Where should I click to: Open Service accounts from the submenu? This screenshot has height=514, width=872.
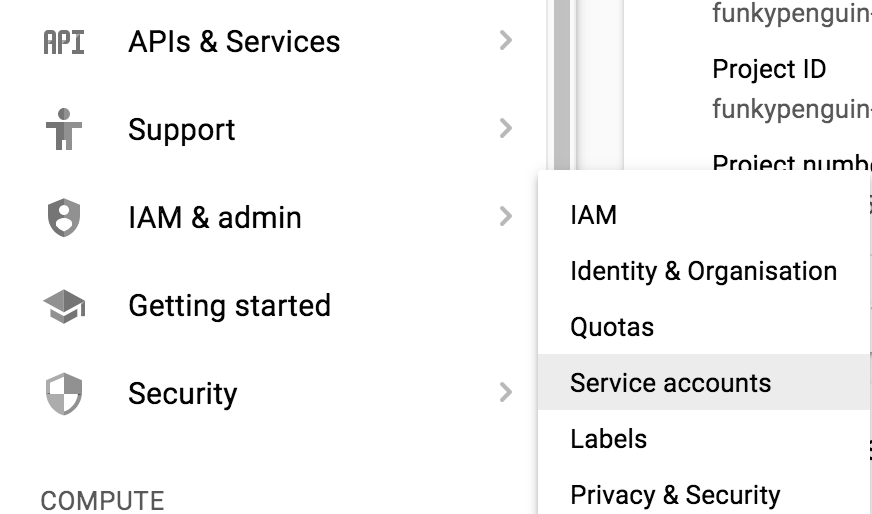click(x=670, y=383)
